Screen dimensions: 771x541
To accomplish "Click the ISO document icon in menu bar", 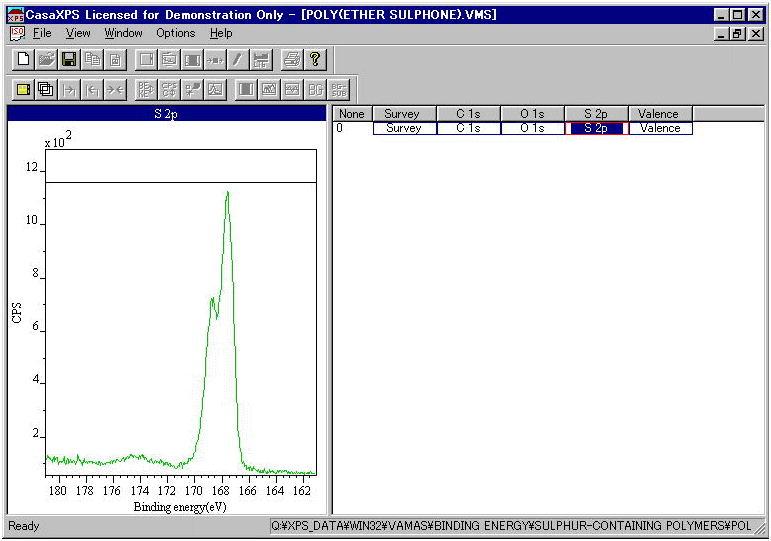I will [17, 33].
